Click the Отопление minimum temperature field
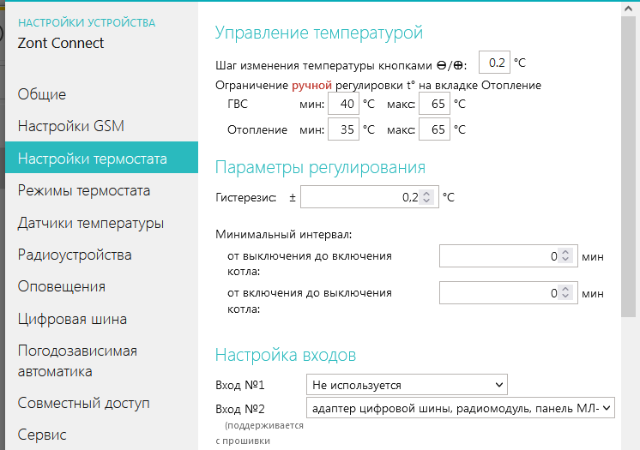 (x=343, y=130)
